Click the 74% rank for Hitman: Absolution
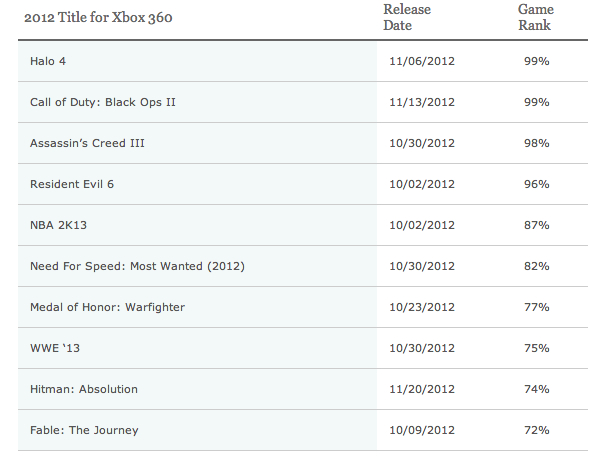Viewport: 603px width, 470px height. [536, 389]
